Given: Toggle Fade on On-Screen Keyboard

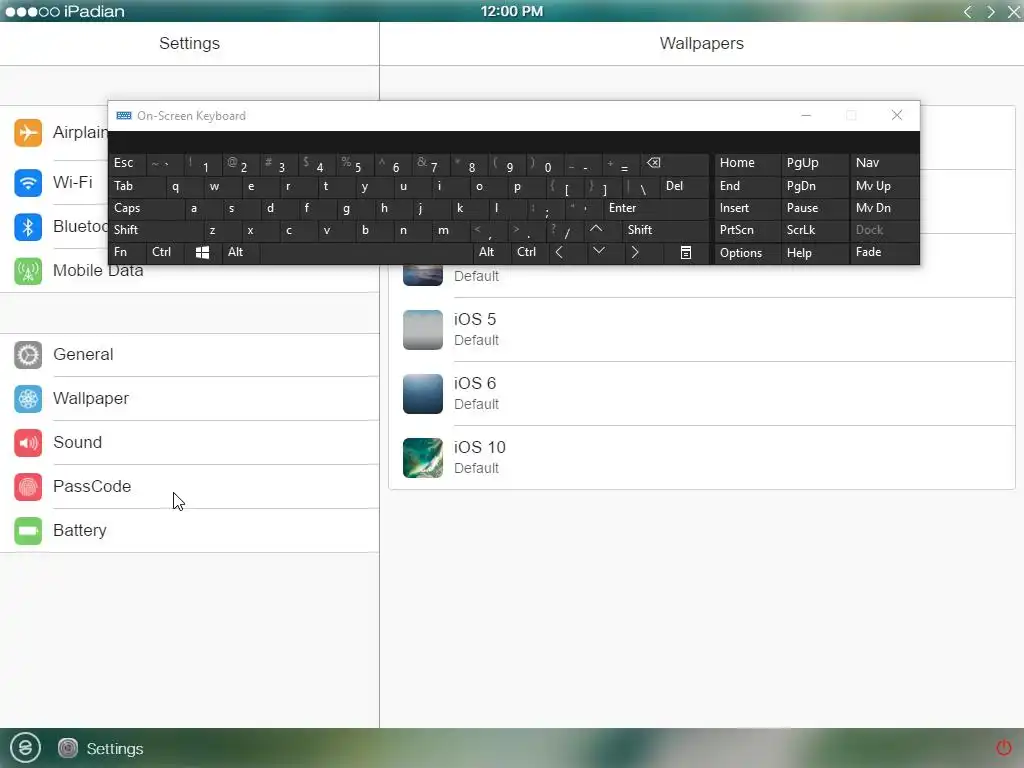Looking at the screenshot, I should click(884, 252).
